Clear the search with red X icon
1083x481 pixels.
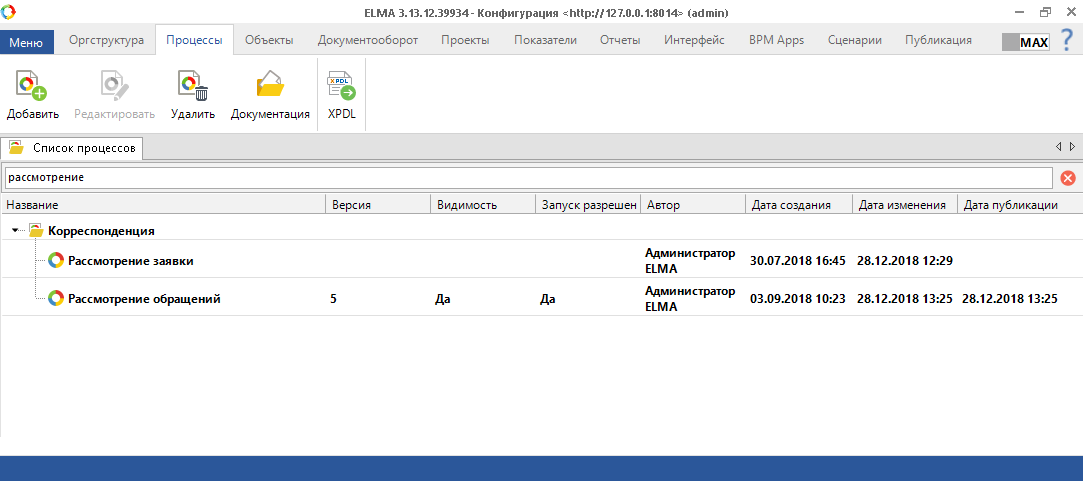[x=1067, y=178]
